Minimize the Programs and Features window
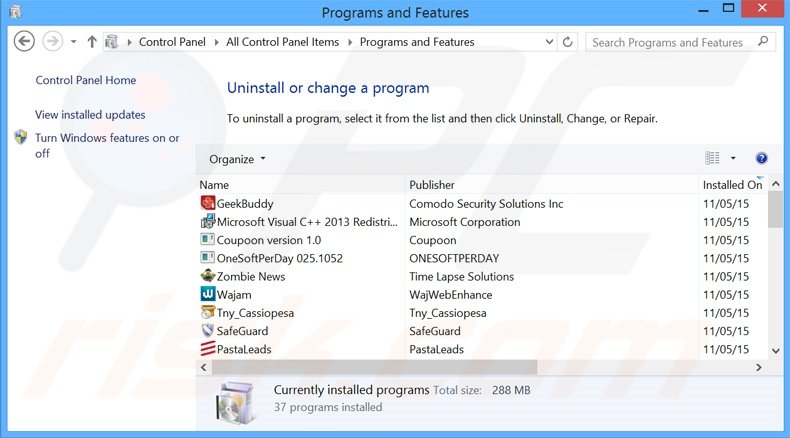This screenshot has width=790, height=438. click(703, 10)
